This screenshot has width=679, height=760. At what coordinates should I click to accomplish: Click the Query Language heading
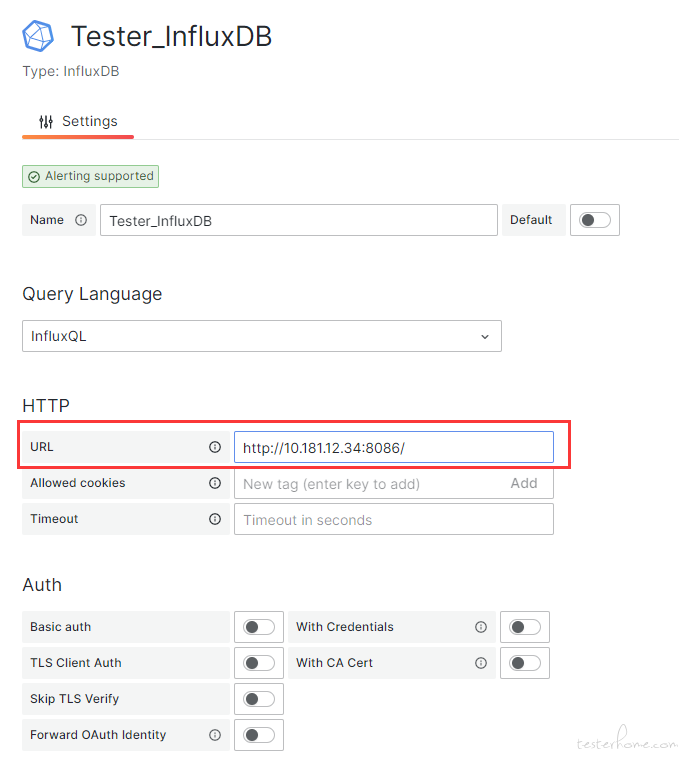tap(92, 294)
